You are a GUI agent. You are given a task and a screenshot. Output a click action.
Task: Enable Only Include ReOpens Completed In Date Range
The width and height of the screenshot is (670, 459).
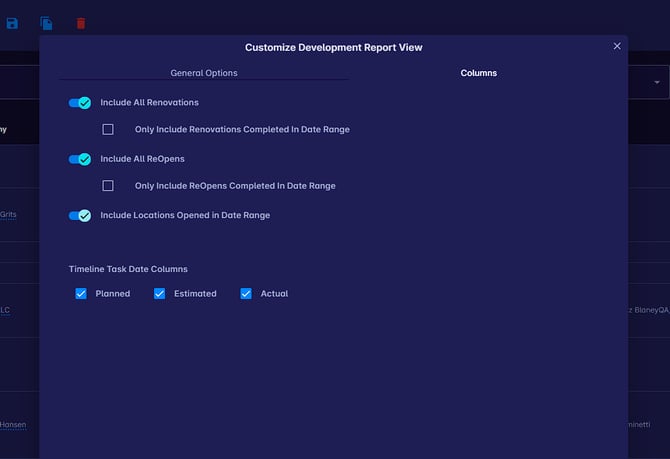point(108,186)
